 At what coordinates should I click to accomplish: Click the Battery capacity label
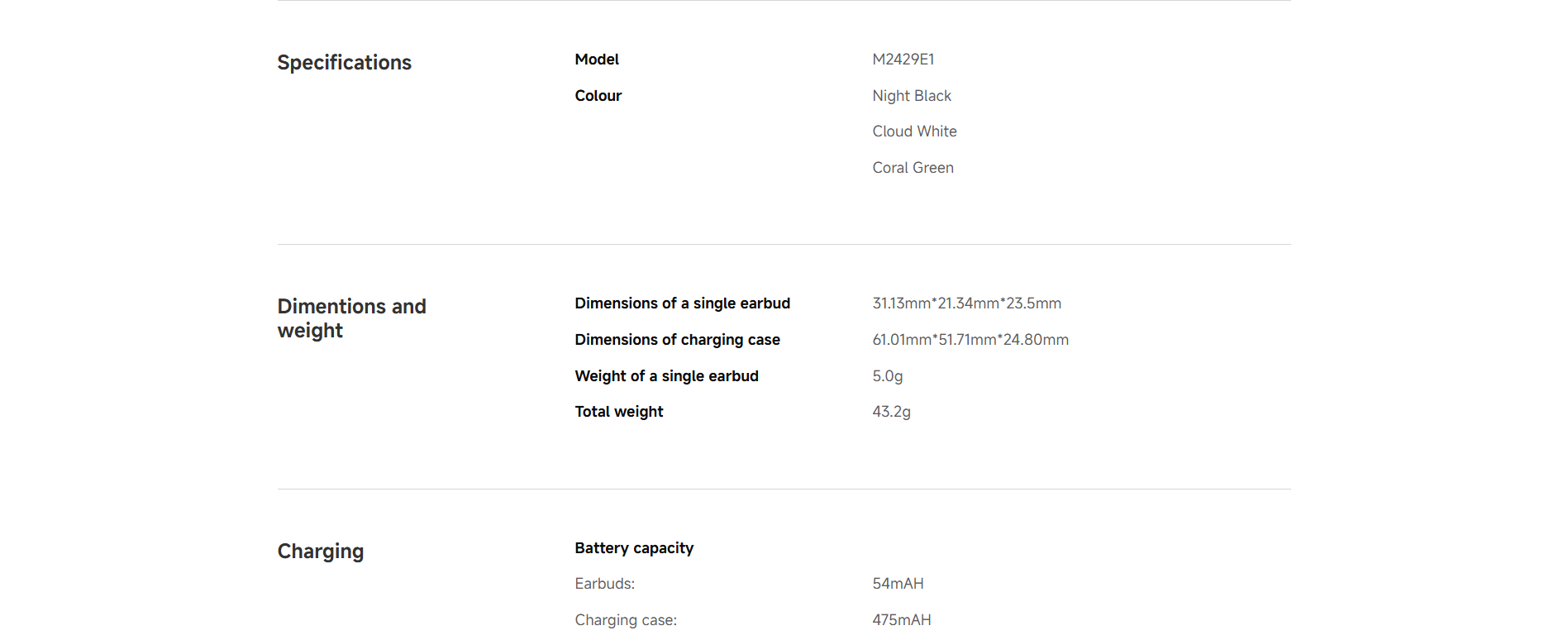635,548
